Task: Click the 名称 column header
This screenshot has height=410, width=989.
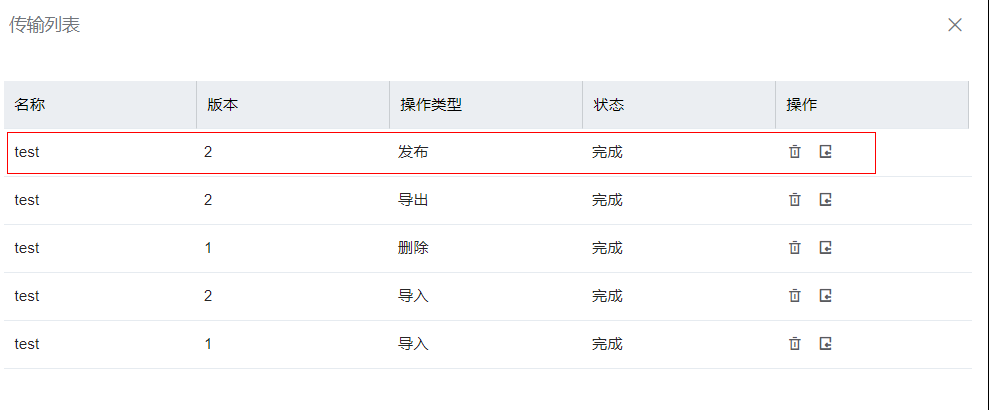Action: coord(30,105)
